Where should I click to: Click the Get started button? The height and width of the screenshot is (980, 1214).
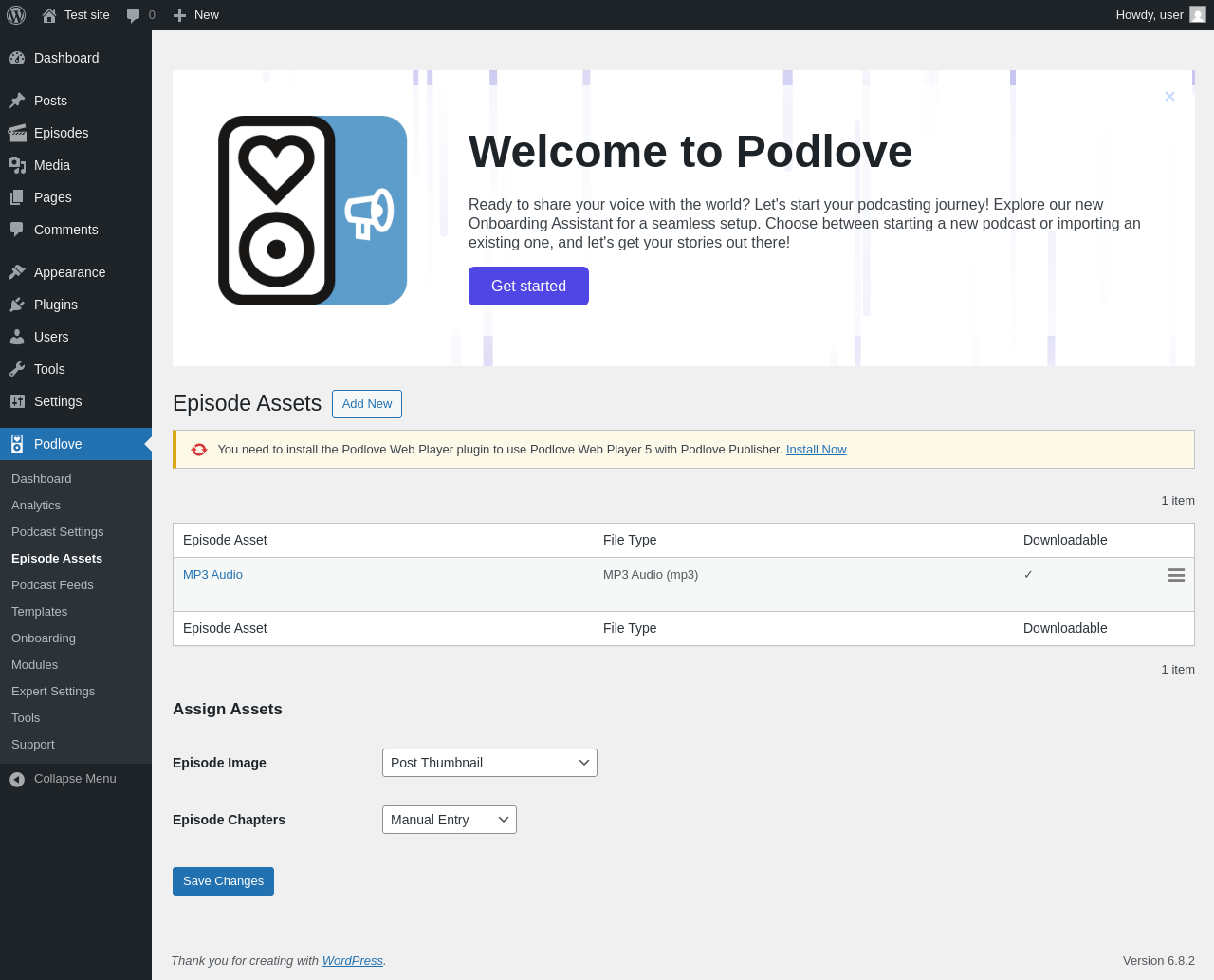click(x=528, y=286)
